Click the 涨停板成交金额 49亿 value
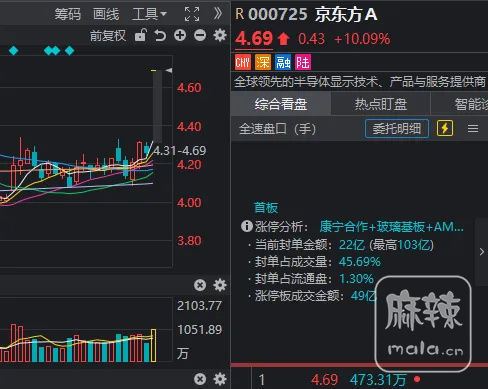488x389 pixels. click(x=363, y=295)
